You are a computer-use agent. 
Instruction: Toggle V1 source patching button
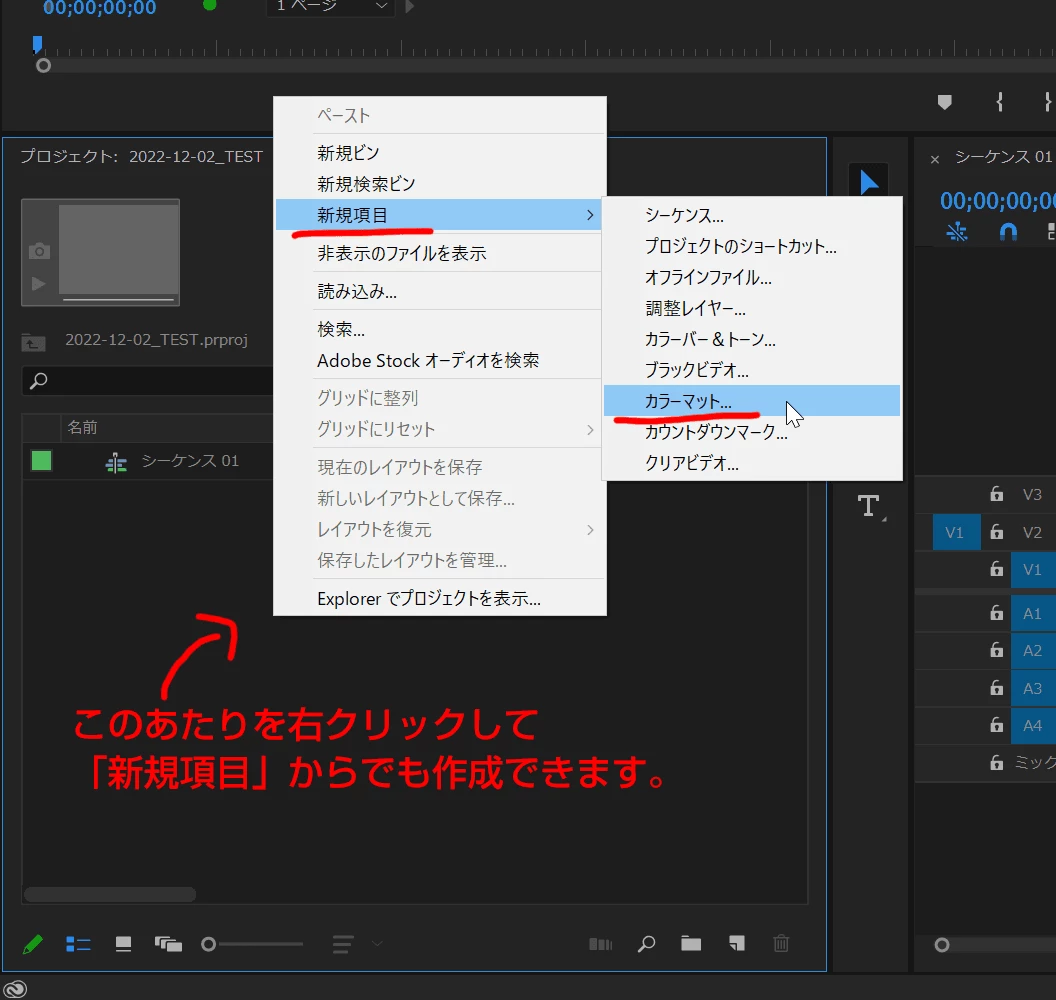pos(956,533)
